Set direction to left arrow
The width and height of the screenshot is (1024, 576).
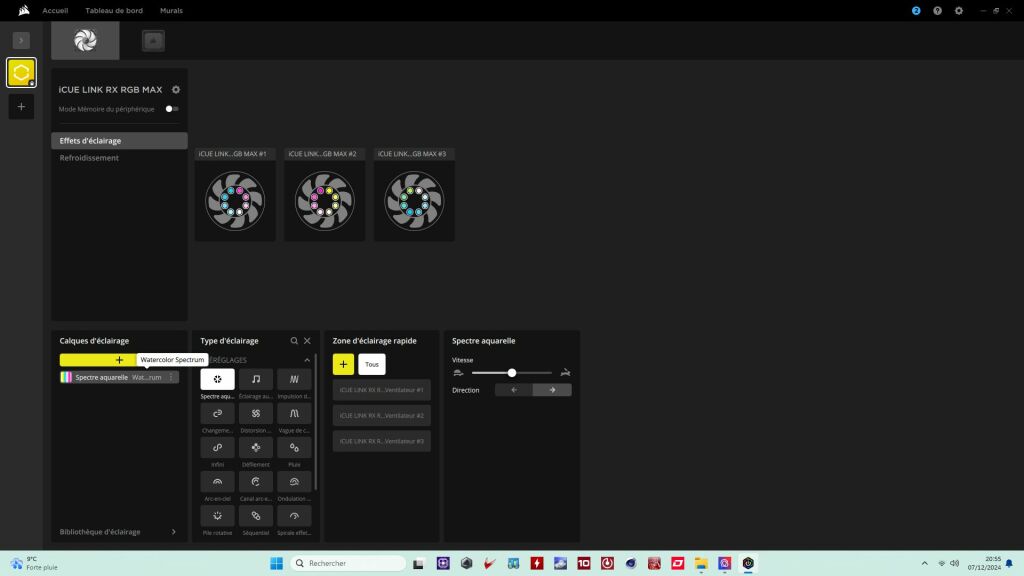[514, 390]
